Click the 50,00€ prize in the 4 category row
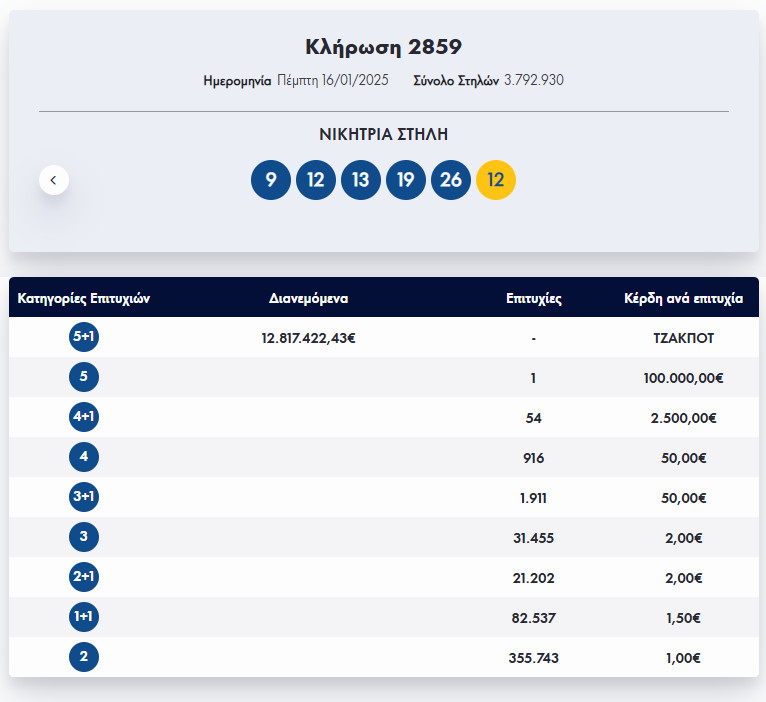The width and height of the screenshot is (766, 702). 683,458
